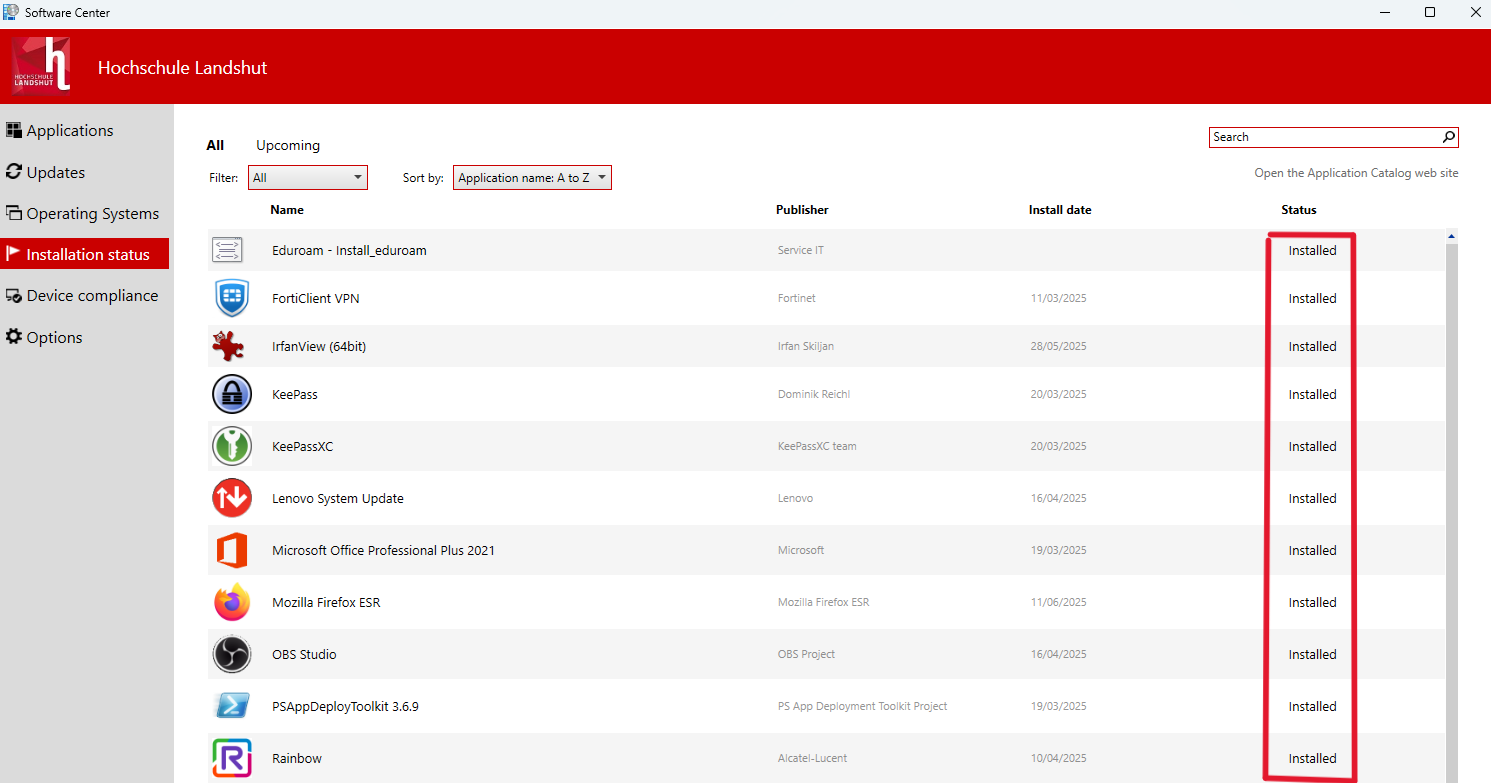Select the Mozilla Firefox ESR icon
The width and height of the screenshot is (1491, 783).
(232, 602)
